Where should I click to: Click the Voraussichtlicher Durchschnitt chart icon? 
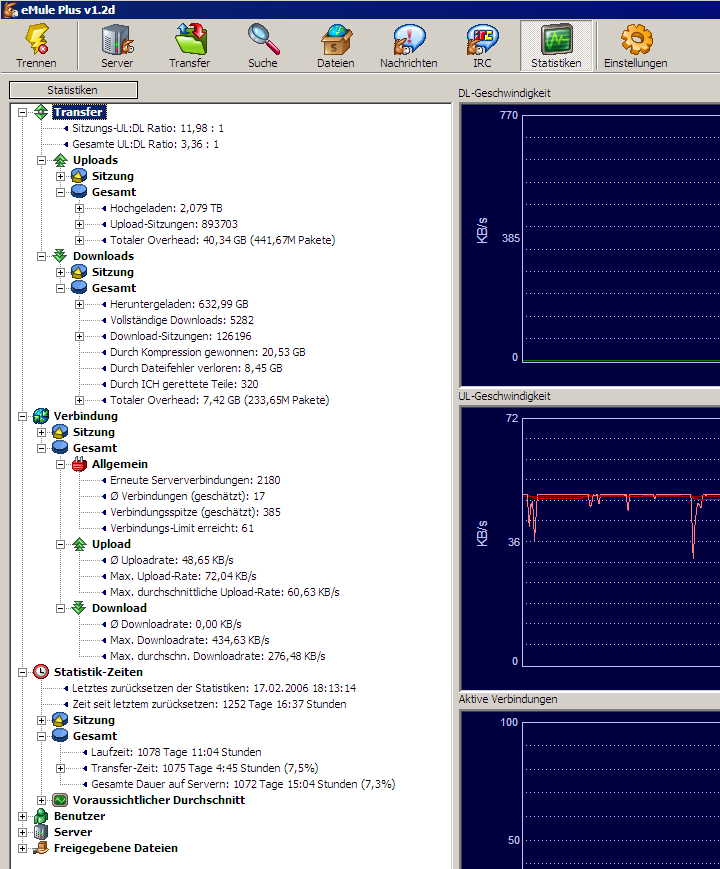click(60, 800)
